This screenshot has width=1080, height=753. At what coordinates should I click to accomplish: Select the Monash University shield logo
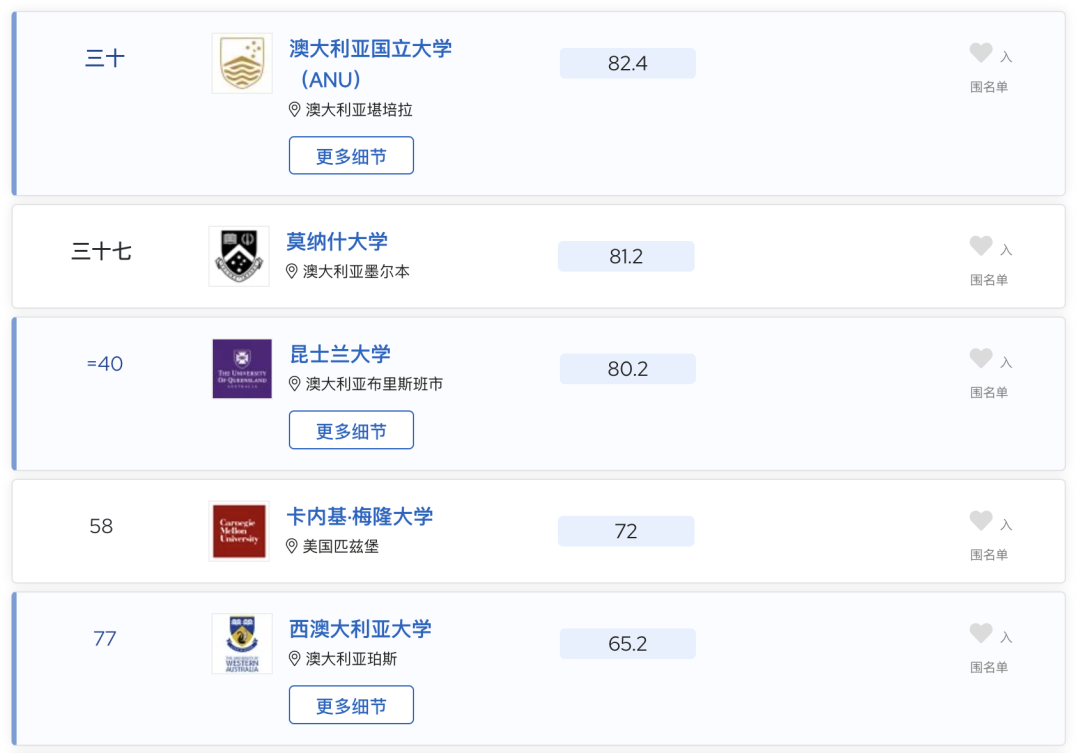point(239,256)
